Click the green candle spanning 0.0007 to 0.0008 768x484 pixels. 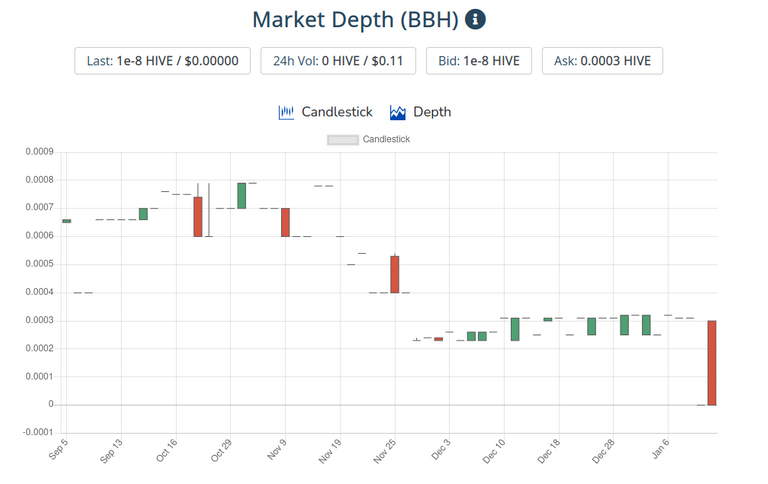(241, 196)
